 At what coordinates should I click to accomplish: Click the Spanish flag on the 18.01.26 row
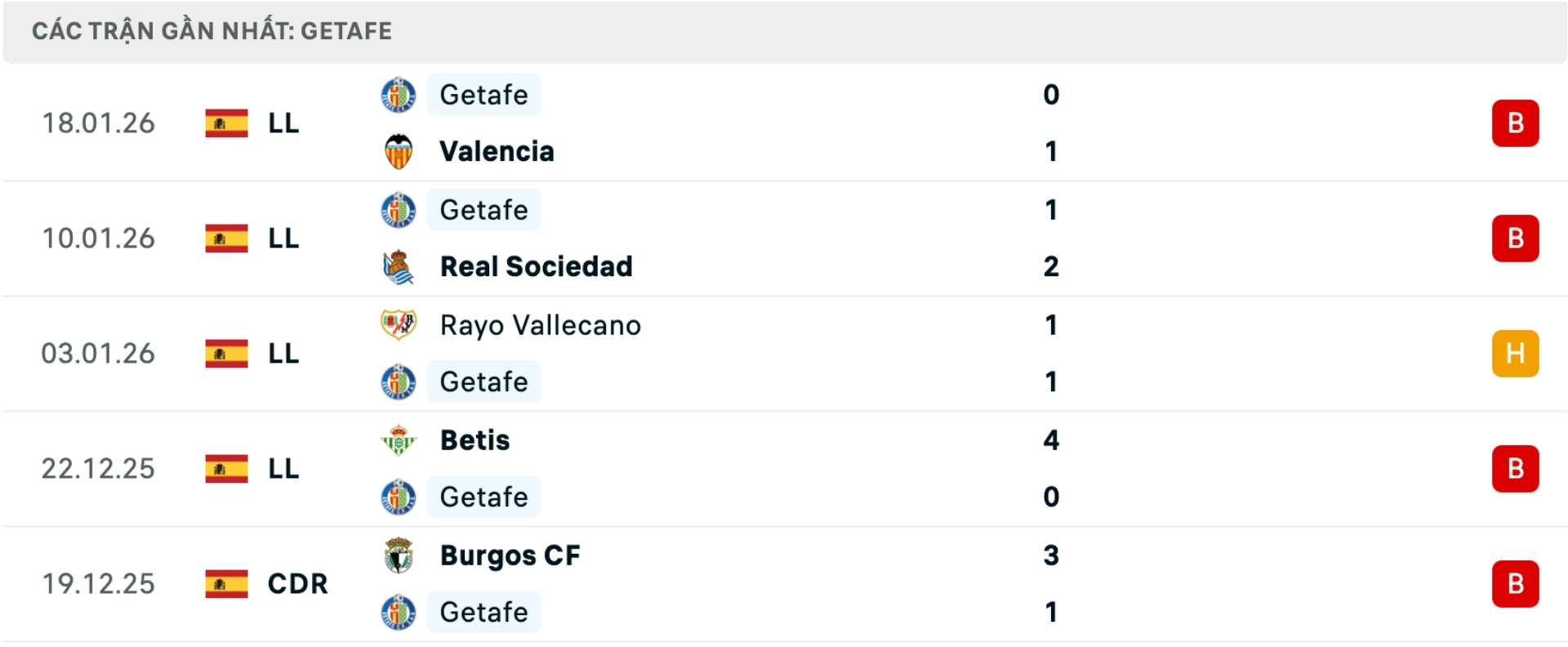pos(225,123)
